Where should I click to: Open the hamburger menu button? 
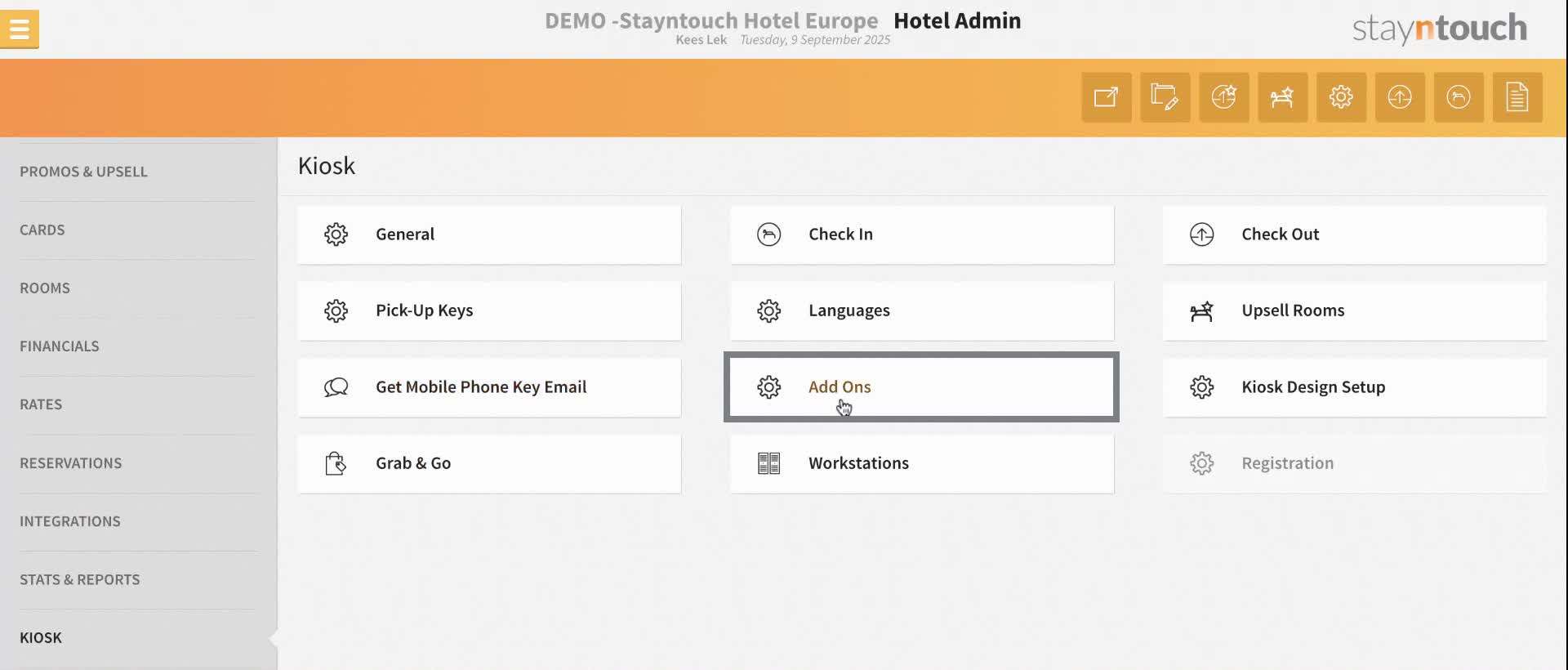(x=19, y=29)
